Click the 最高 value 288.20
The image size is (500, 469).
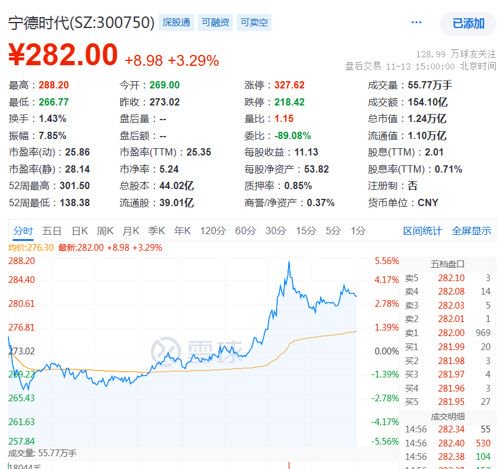[54, 85]
